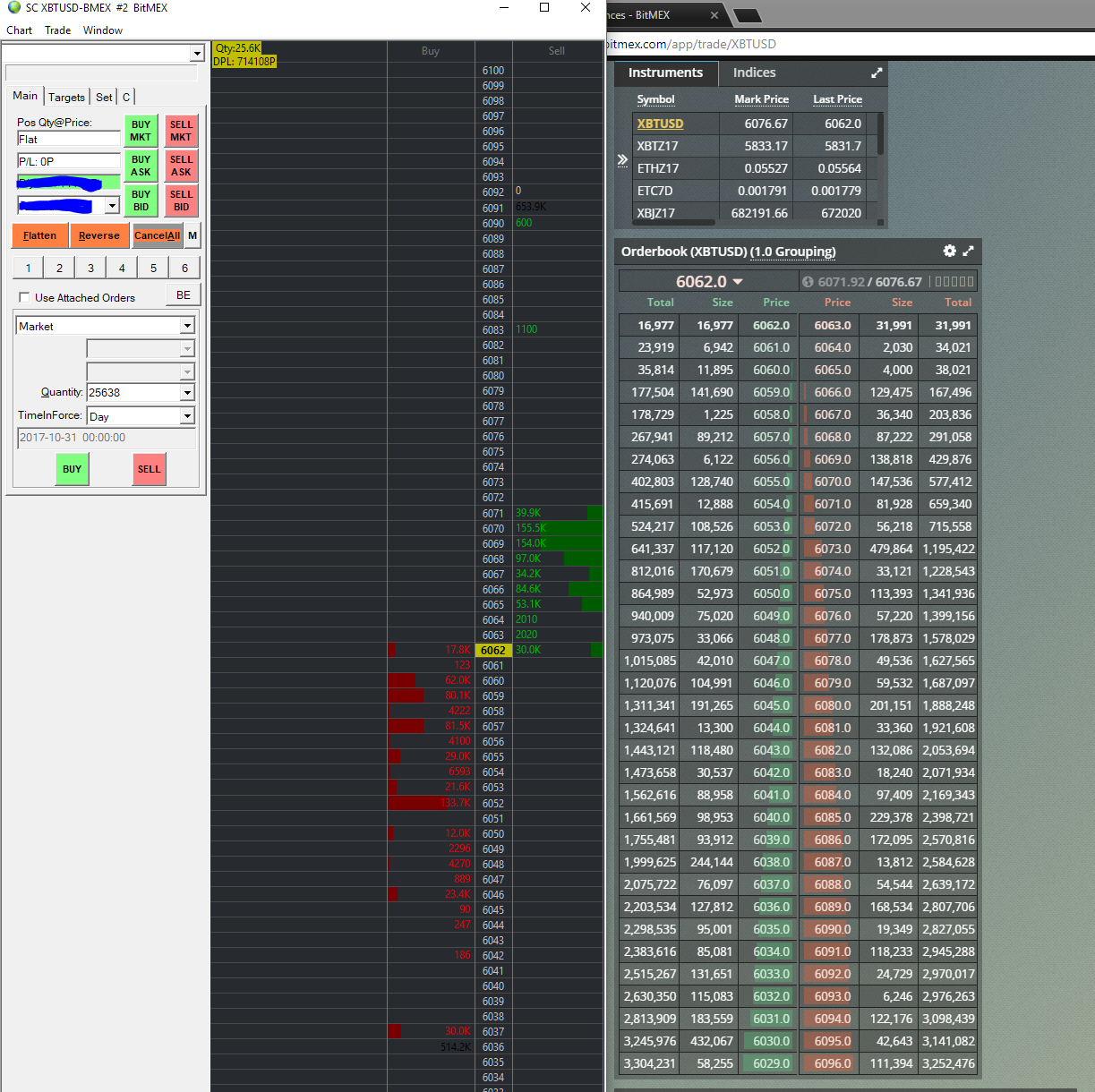Screen dimensions: 1095x1092
Task: Switch to the Indices tab
Action: tap(754, 73)
